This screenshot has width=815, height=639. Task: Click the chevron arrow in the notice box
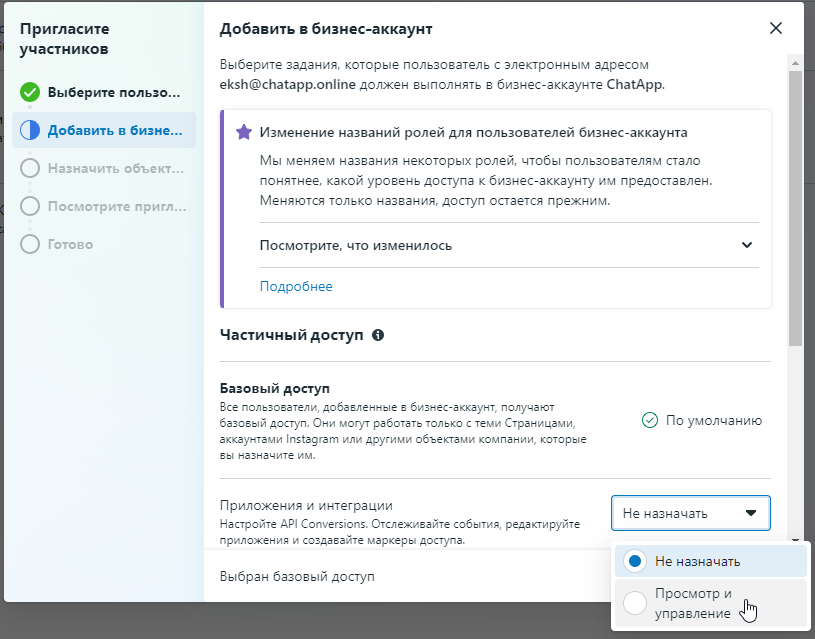(746, 245)
